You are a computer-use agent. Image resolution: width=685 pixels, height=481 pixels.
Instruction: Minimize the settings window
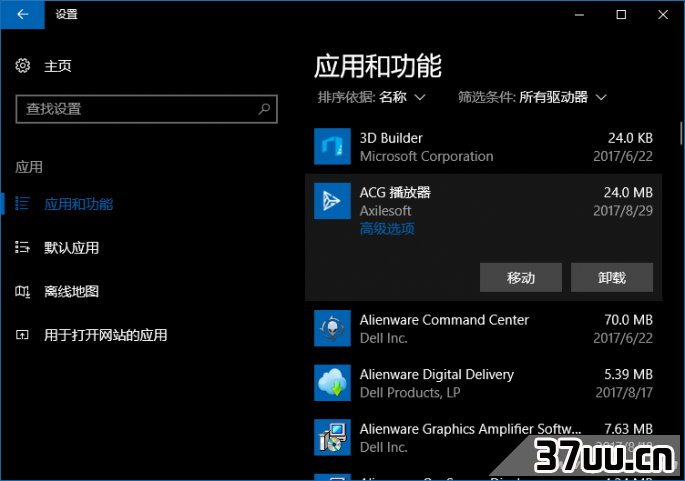click(579, 14)
